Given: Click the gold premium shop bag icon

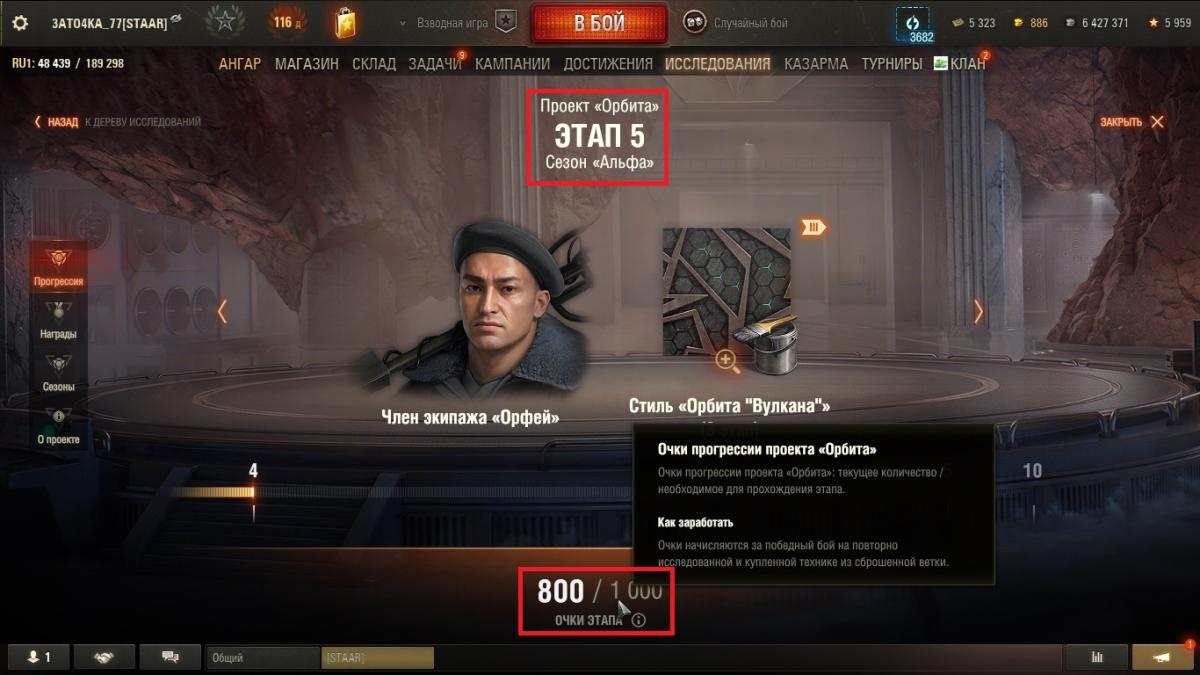Looking at the screenshot, I should pyautogui.click(x=345, y=22).
